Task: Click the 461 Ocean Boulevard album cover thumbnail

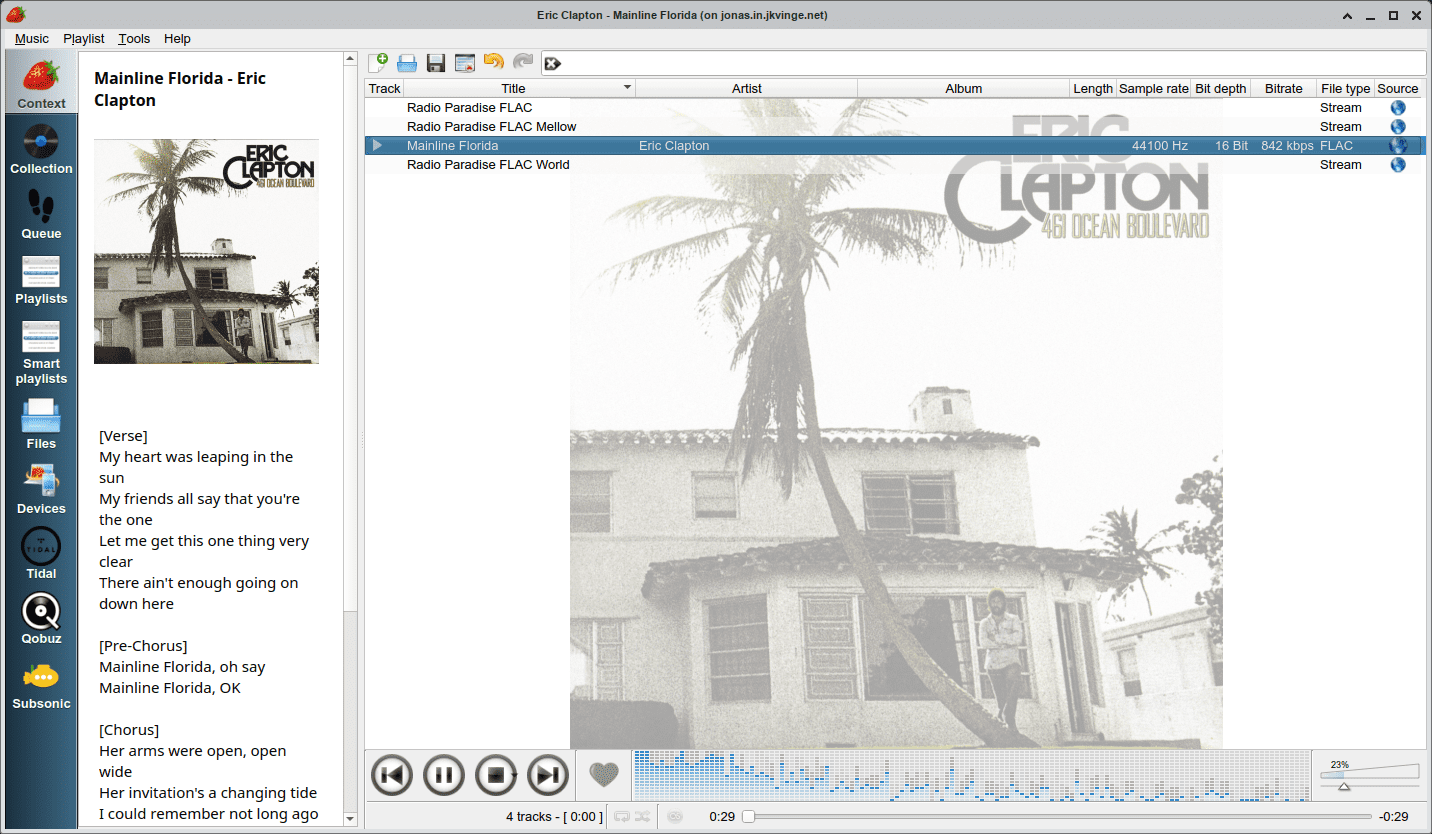Action: [x=206, y=251]
